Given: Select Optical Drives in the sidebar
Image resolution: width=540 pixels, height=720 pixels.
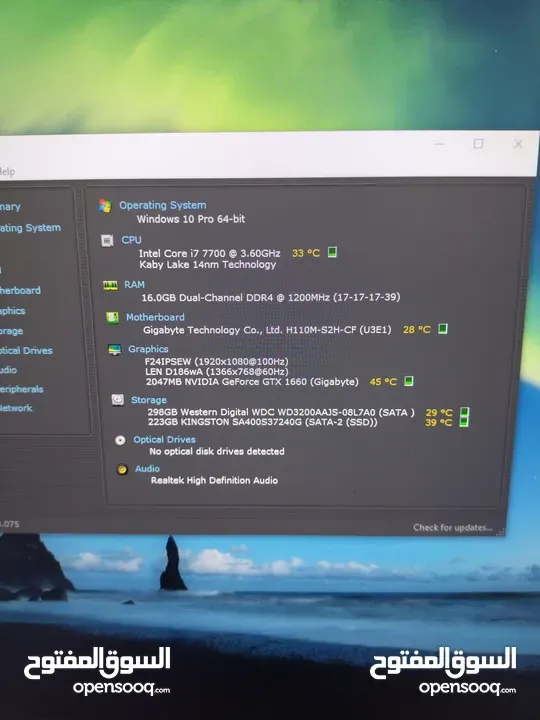Looking at the screenshot, I should [26, 350].
